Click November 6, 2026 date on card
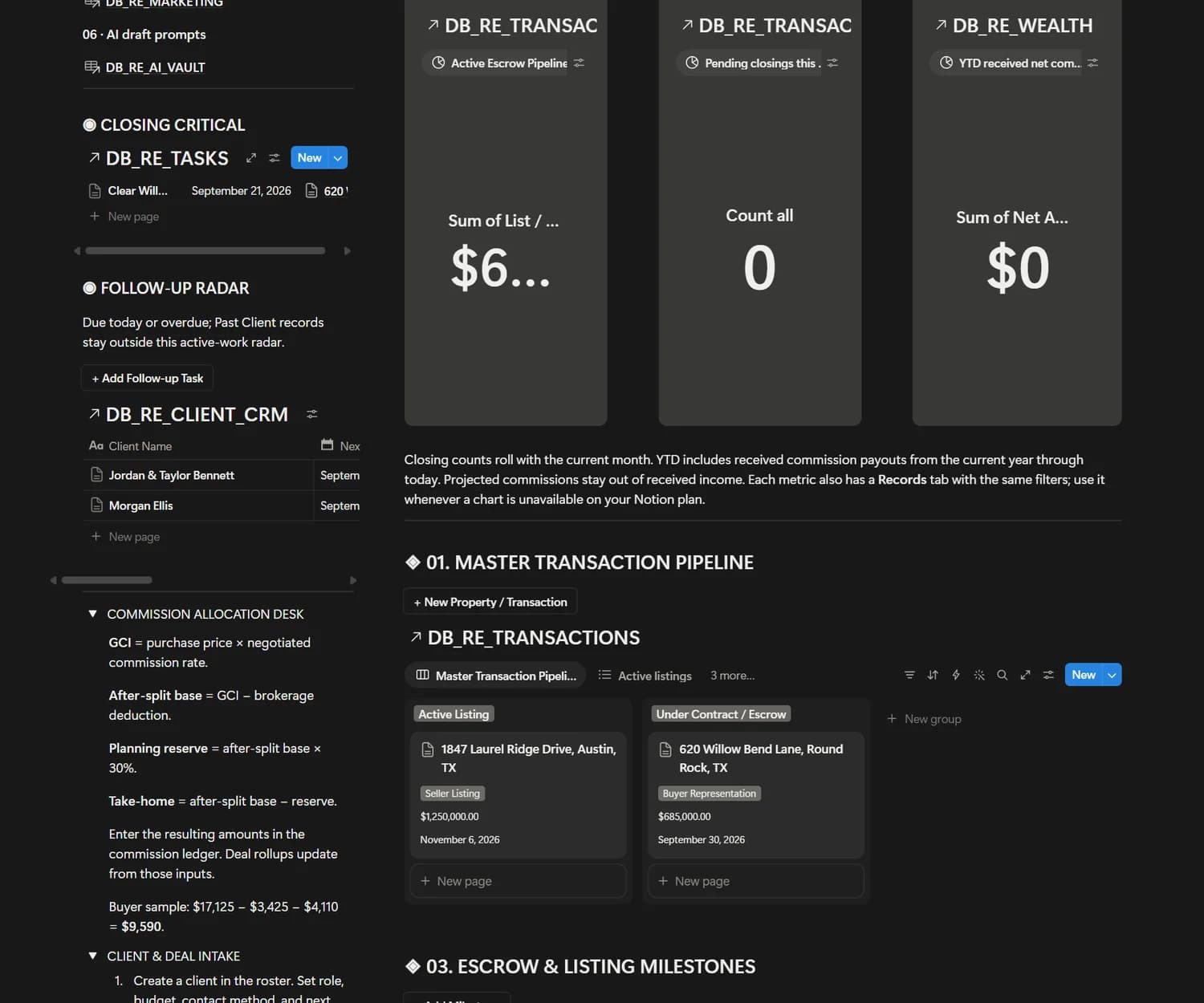This screenshot has height=1003, width=1204. pos(460,840)
